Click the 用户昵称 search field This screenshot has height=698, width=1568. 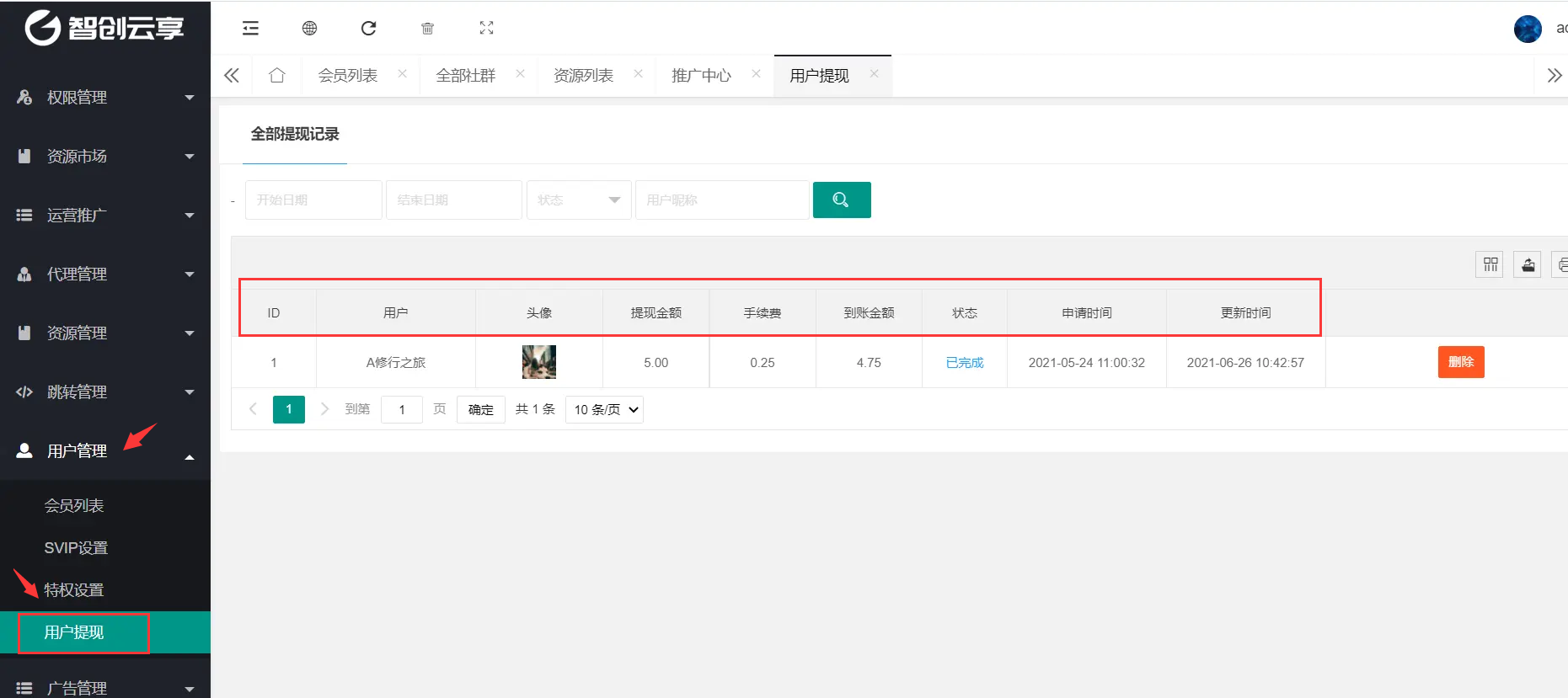(x=722, y=200)
